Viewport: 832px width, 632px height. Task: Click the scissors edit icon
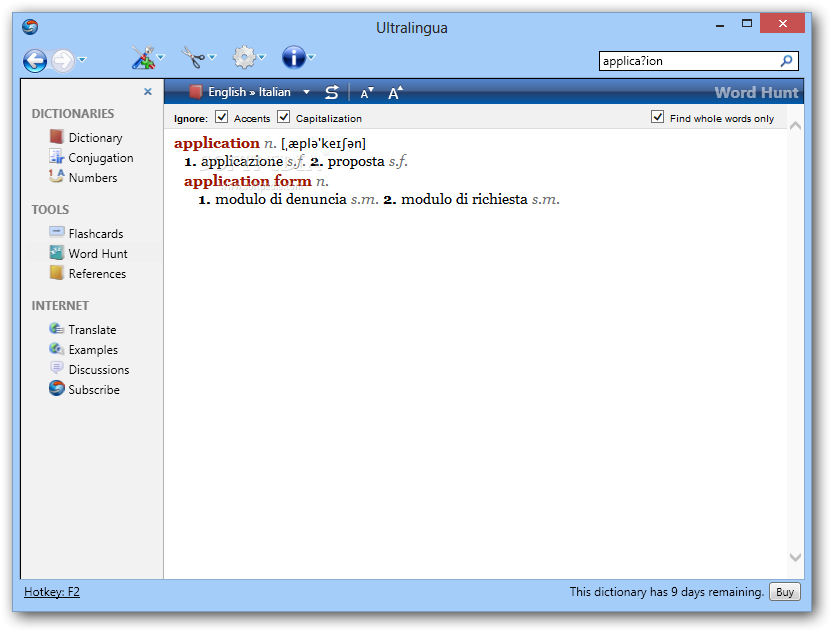(x=193, y=57)
